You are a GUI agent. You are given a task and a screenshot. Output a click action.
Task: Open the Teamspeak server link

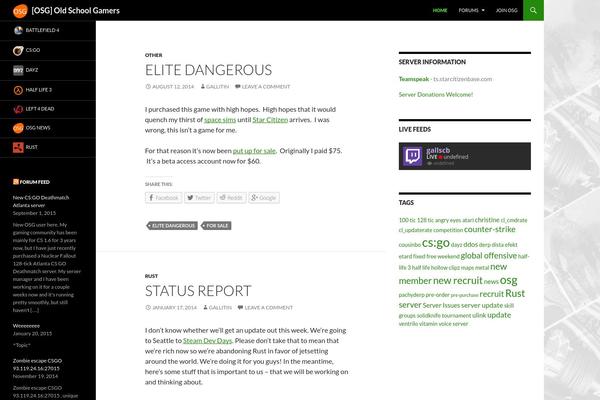pos(414,79)
